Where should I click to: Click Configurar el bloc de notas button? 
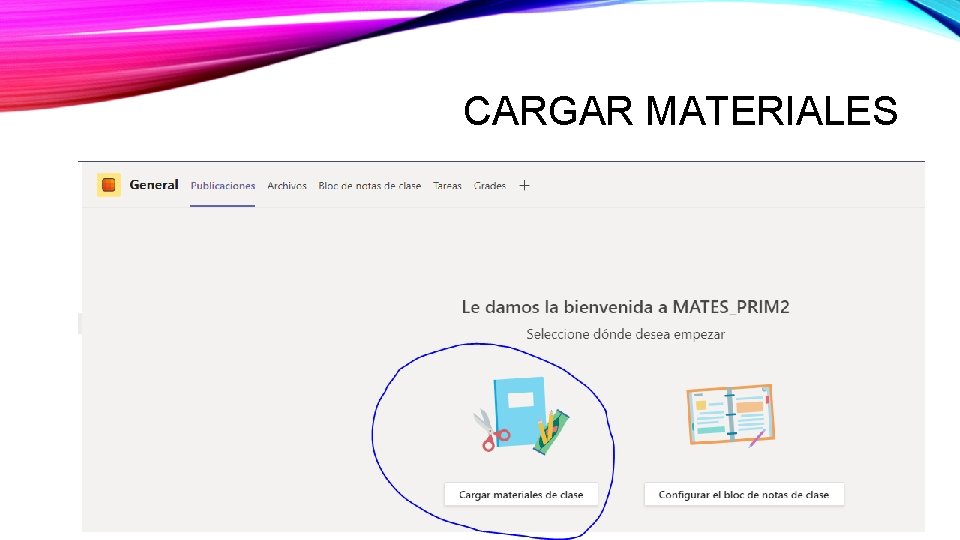744,494
